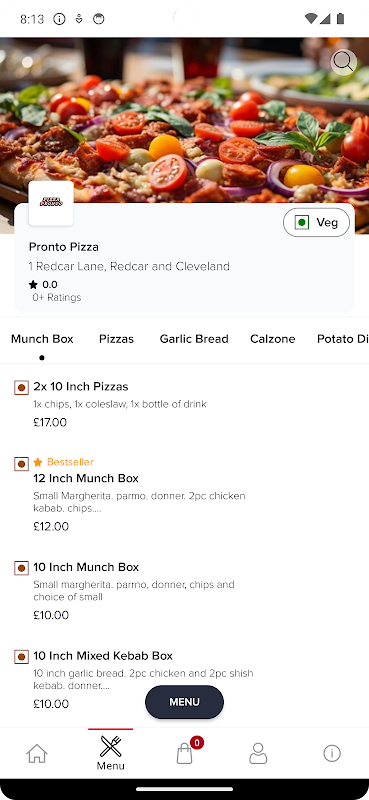Select the Munch Box category tab

[x=42, y=339]
